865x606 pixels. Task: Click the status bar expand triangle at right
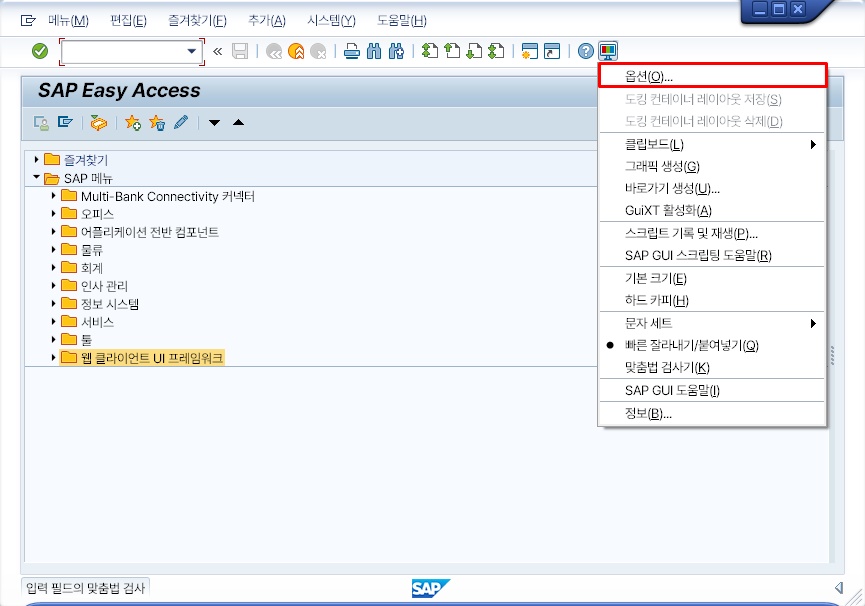[x=839, y=588]
